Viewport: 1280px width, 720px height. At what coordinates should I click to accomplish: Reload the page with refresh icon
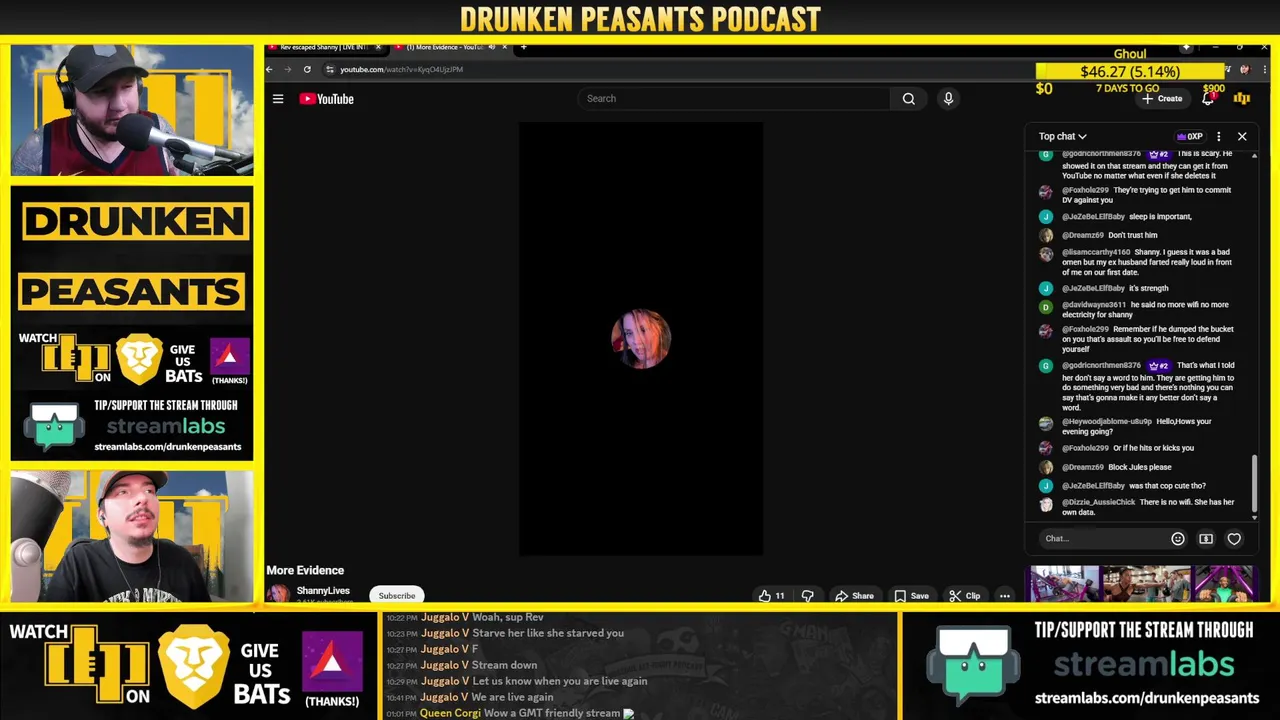pos(307,69)
